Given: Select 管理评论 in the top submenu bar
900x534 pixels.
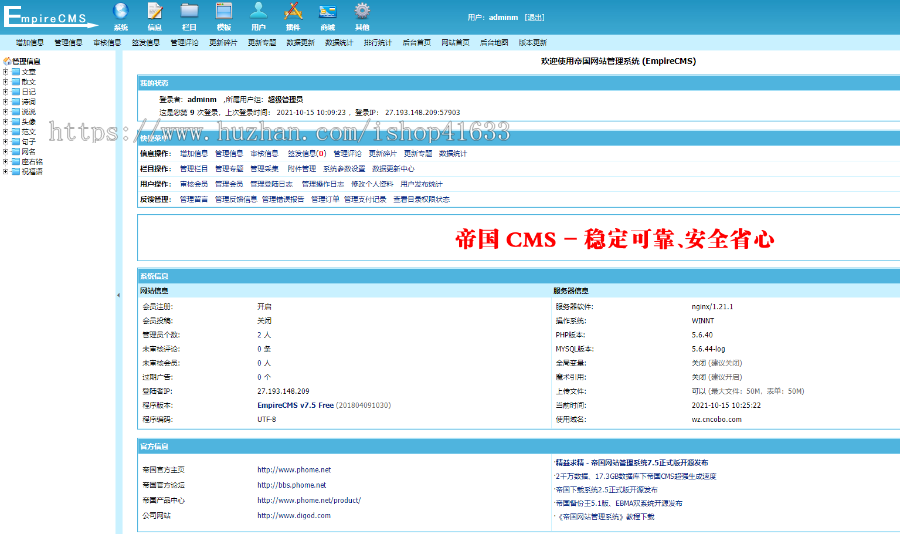Looking at the screenshot, I should pyautogui.click(x=184, y=42).
